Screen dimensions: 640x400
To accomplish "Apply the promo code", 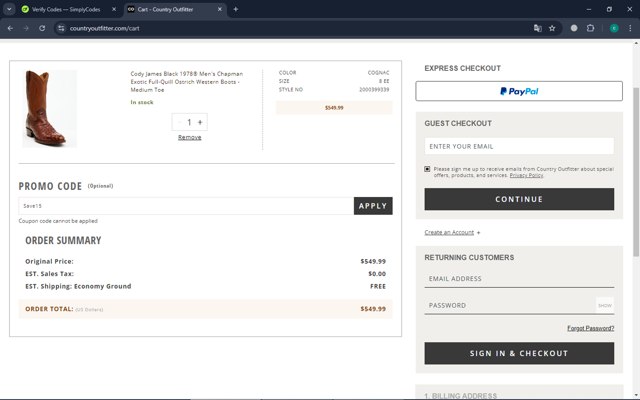I will click(x=373, y=206).
